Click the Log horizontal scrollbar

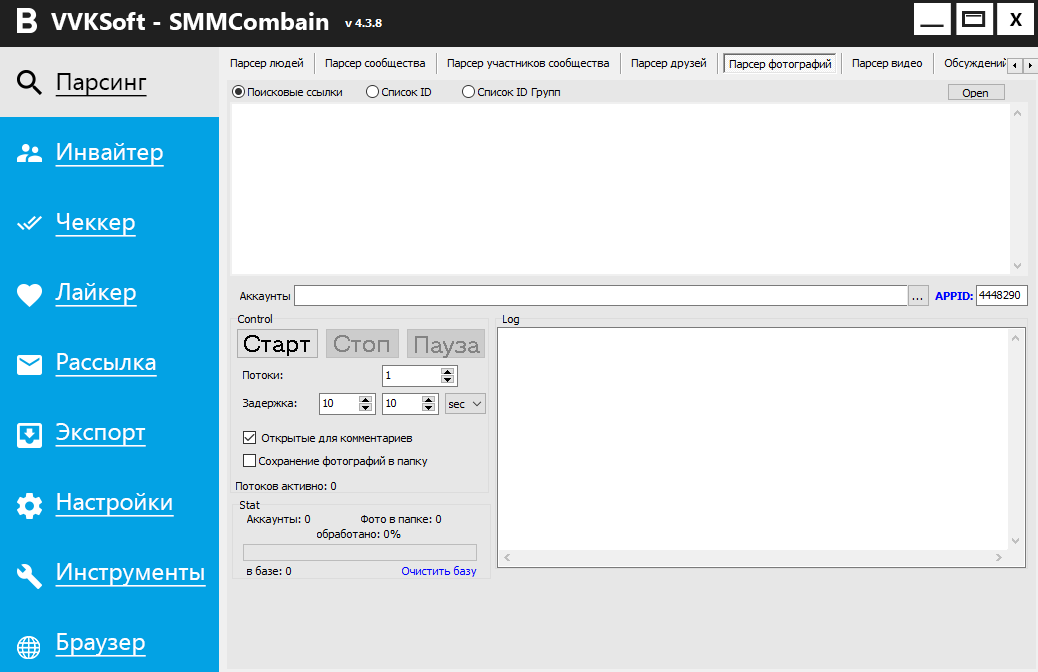click(x=753, y=557)
